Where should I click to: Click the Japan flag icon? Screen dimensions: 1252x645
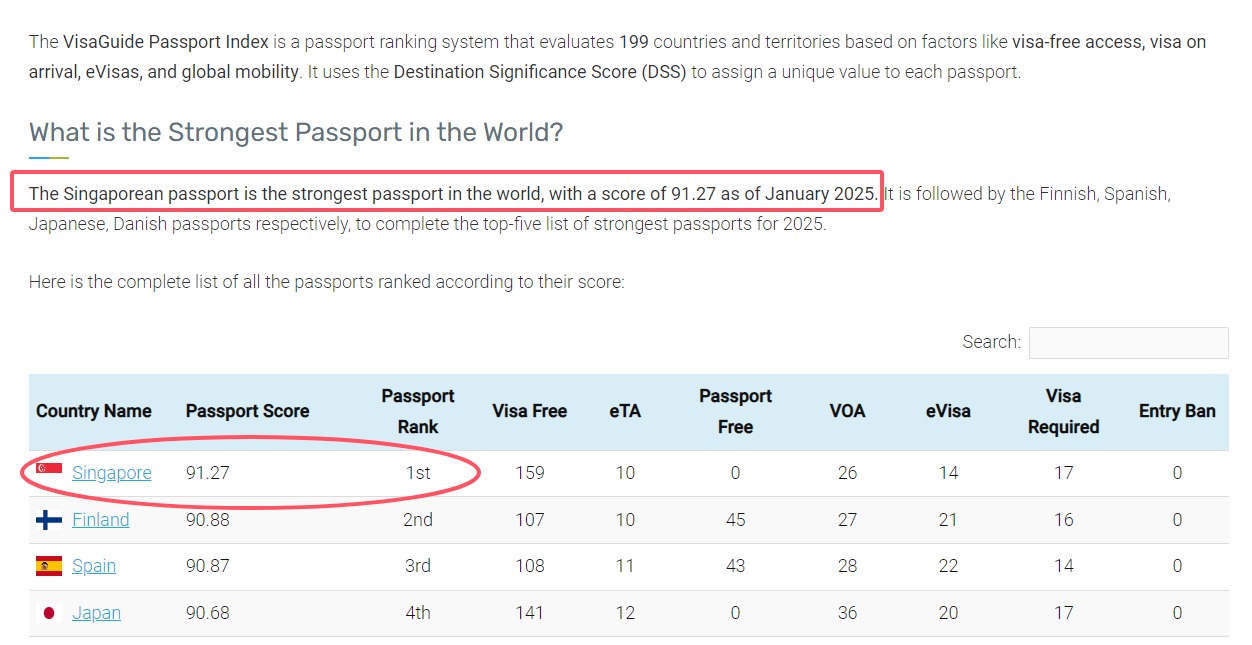point(49,613)
